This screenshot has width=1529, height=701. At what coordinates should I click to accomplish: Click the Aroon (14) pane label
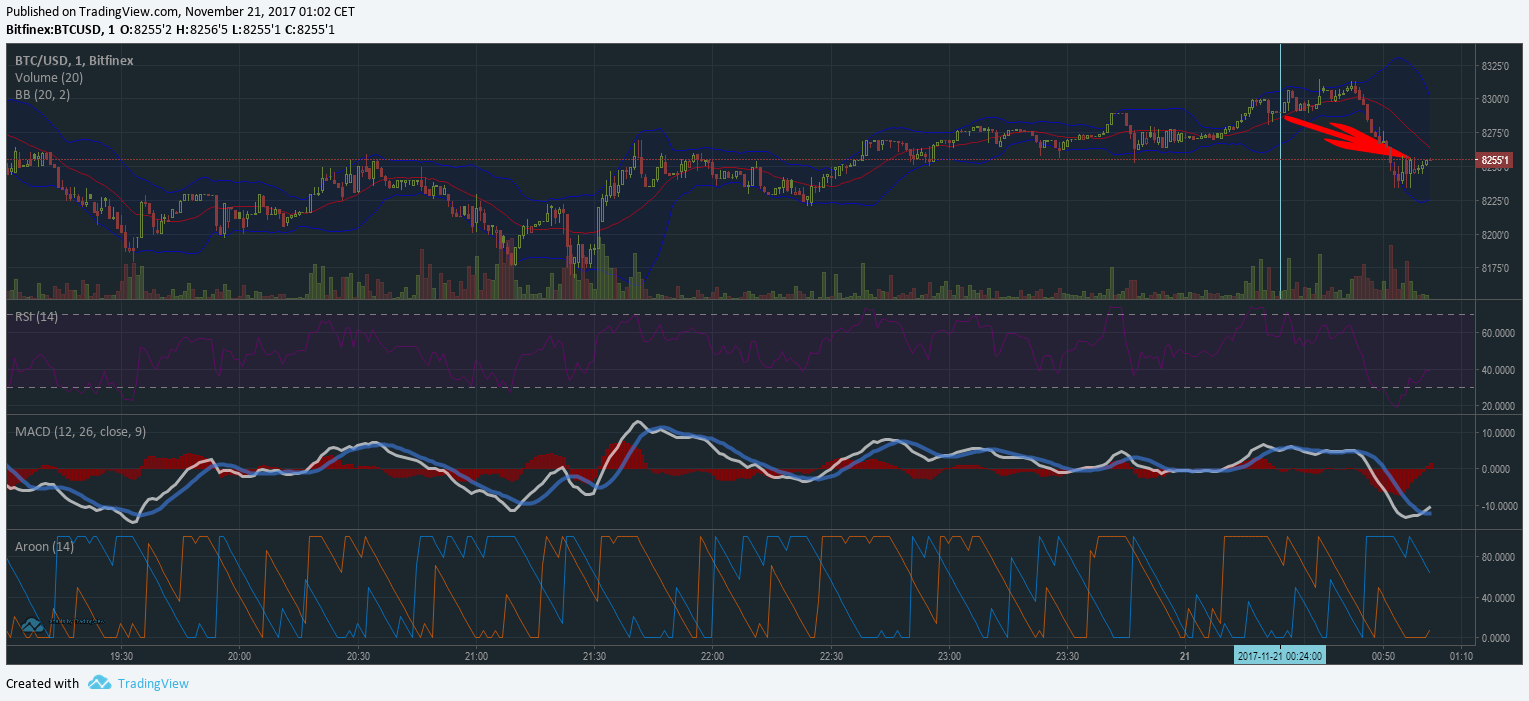click(44, 547)
